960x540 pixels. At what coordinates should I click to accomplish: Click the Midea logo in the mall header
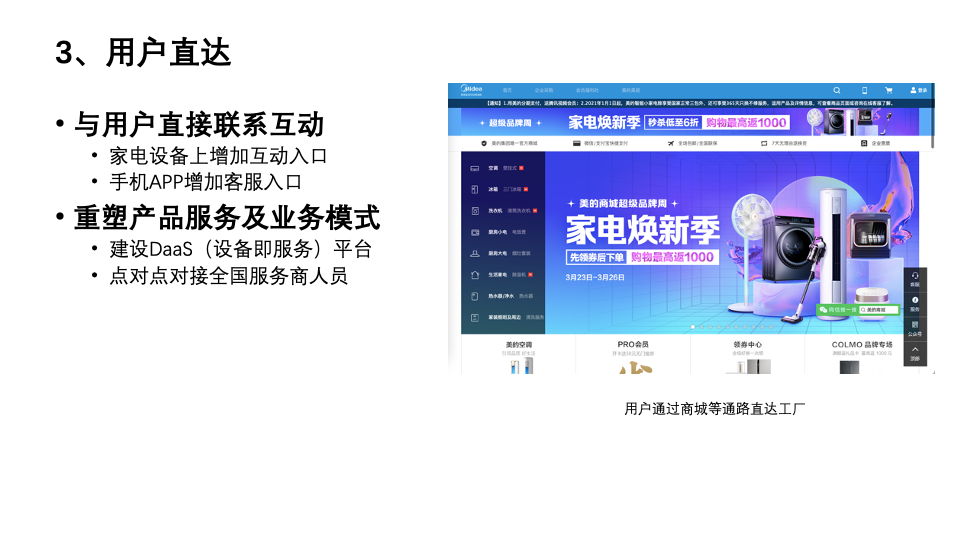click(471, 90)
